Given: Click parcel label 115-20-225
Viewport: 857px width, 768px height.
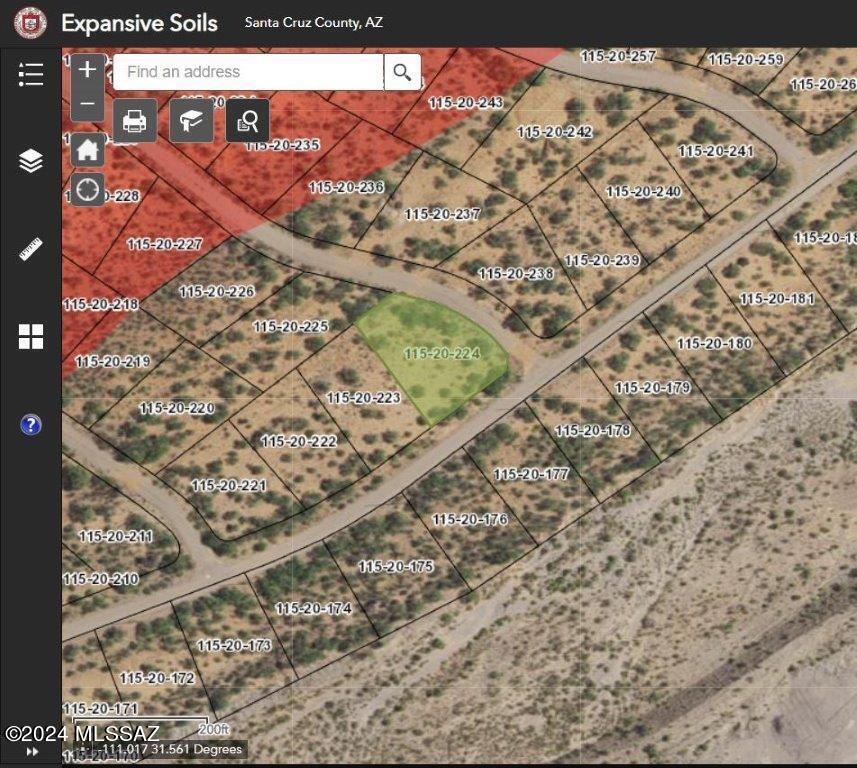Looking at the screenshot, I should [291, 326].
